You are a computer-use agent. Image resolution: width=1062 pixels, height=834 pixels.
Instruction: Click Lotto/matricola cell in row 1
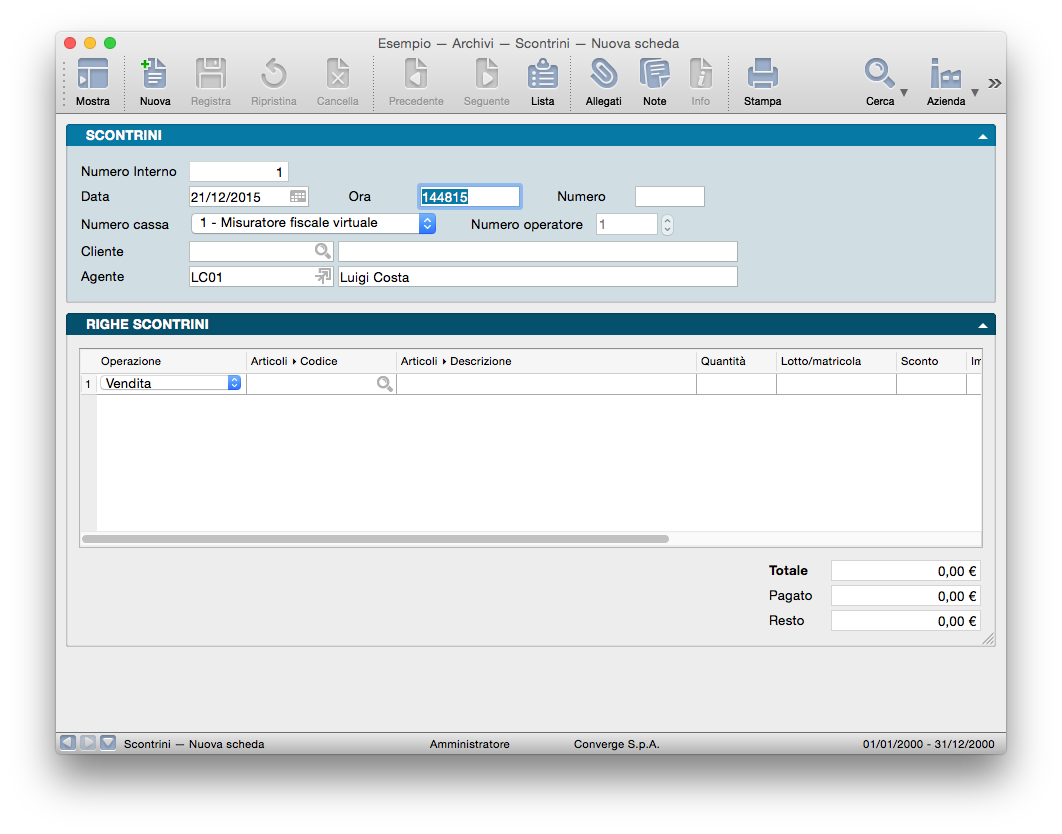[x=836, y=383]
